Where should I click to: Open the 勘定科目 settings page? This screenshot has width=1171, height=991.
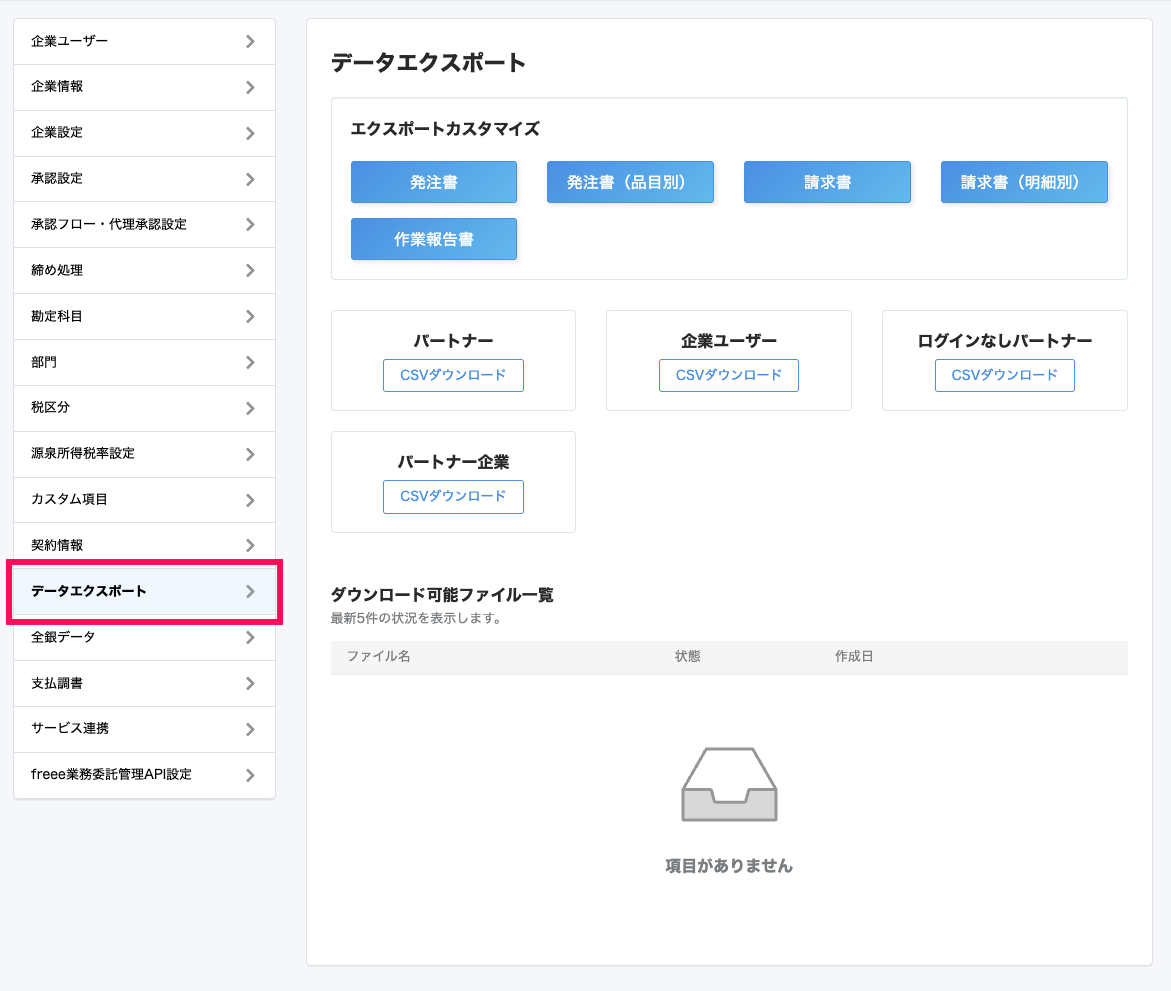tap(144, 316)
